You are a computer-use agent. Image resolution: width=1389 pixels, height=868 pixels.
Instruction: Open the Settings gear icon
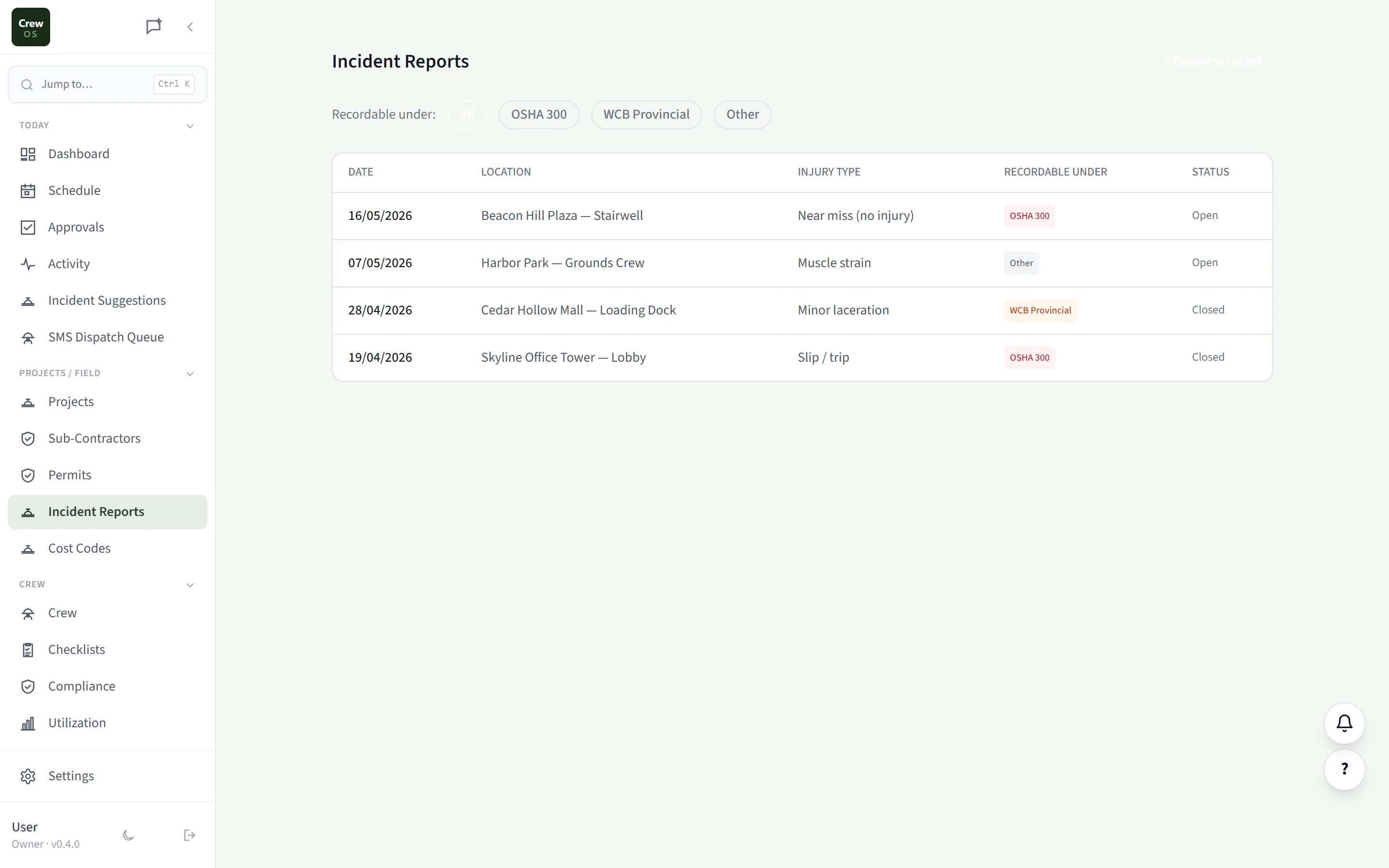[x=28, y=776]
